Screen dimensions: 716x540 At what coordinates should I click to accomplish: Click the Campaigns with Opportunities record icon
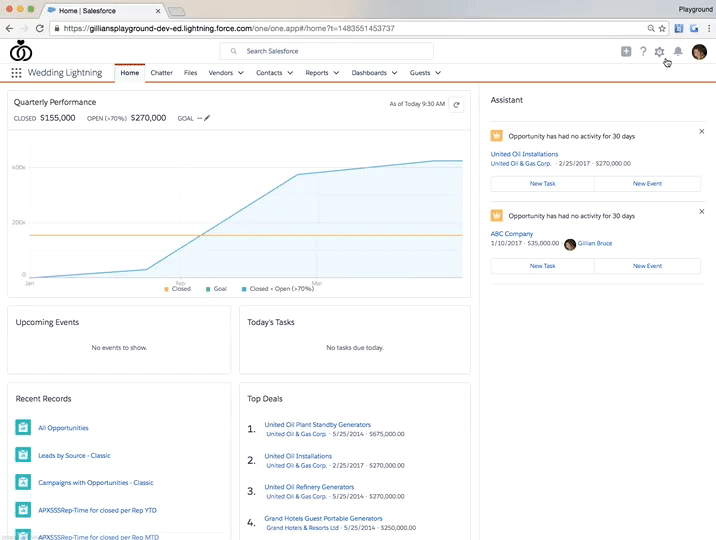(x=23, y=482)
